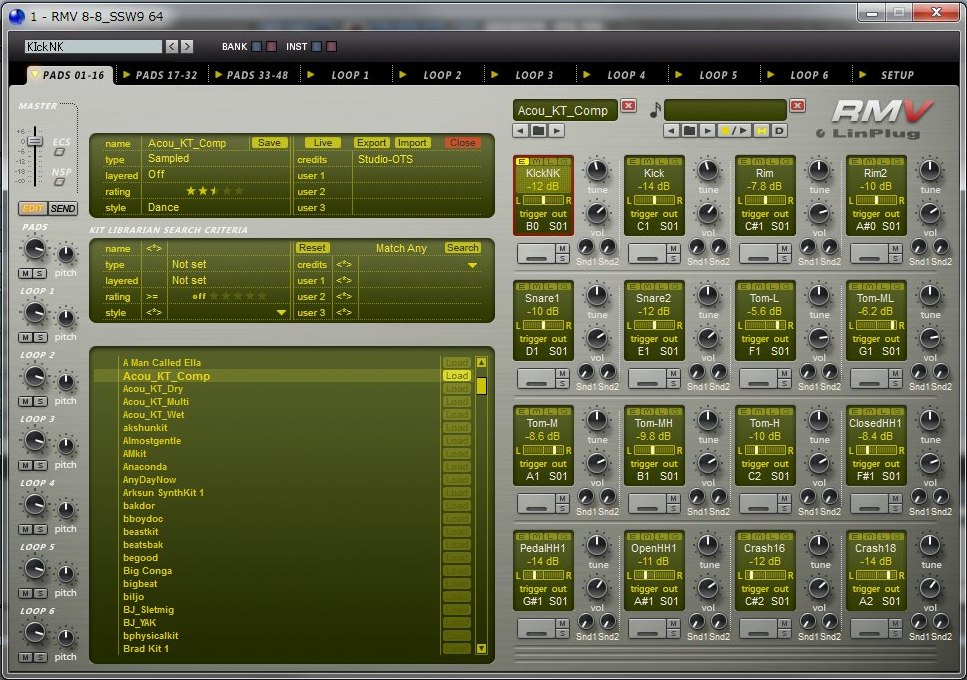Viewport: 967px width, 680px height.
Task: Click the red INST square
Action: click(331, 46)
